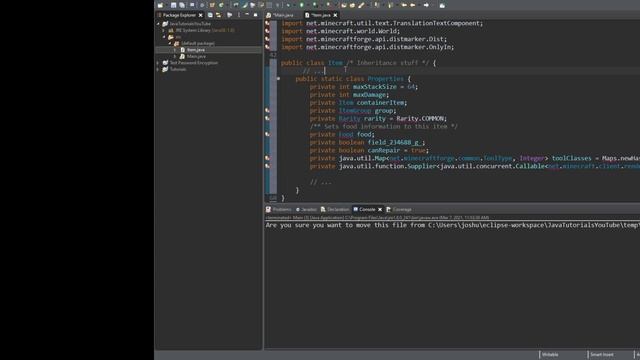Click the Run with Coverage toolbar icon
640x360 pixels.
click(x=315, y=5)
